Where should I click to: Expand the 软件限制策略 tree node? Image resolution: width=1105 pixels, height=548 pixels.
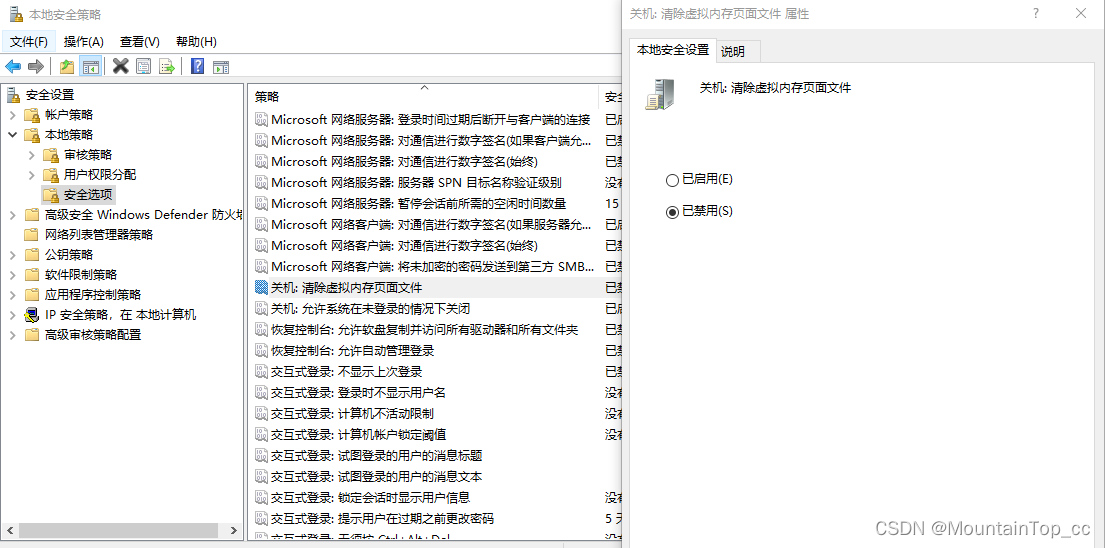[13, 275]
